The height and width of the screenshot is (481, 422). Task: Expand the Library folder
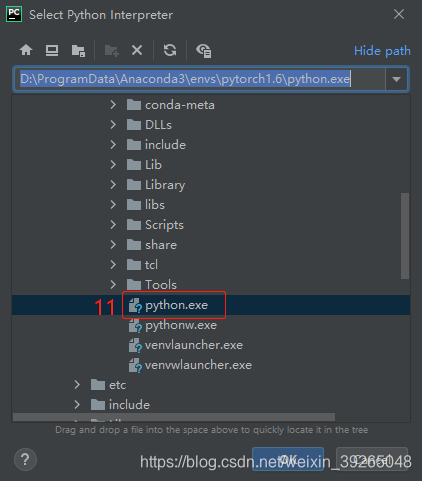pos(113,185)
